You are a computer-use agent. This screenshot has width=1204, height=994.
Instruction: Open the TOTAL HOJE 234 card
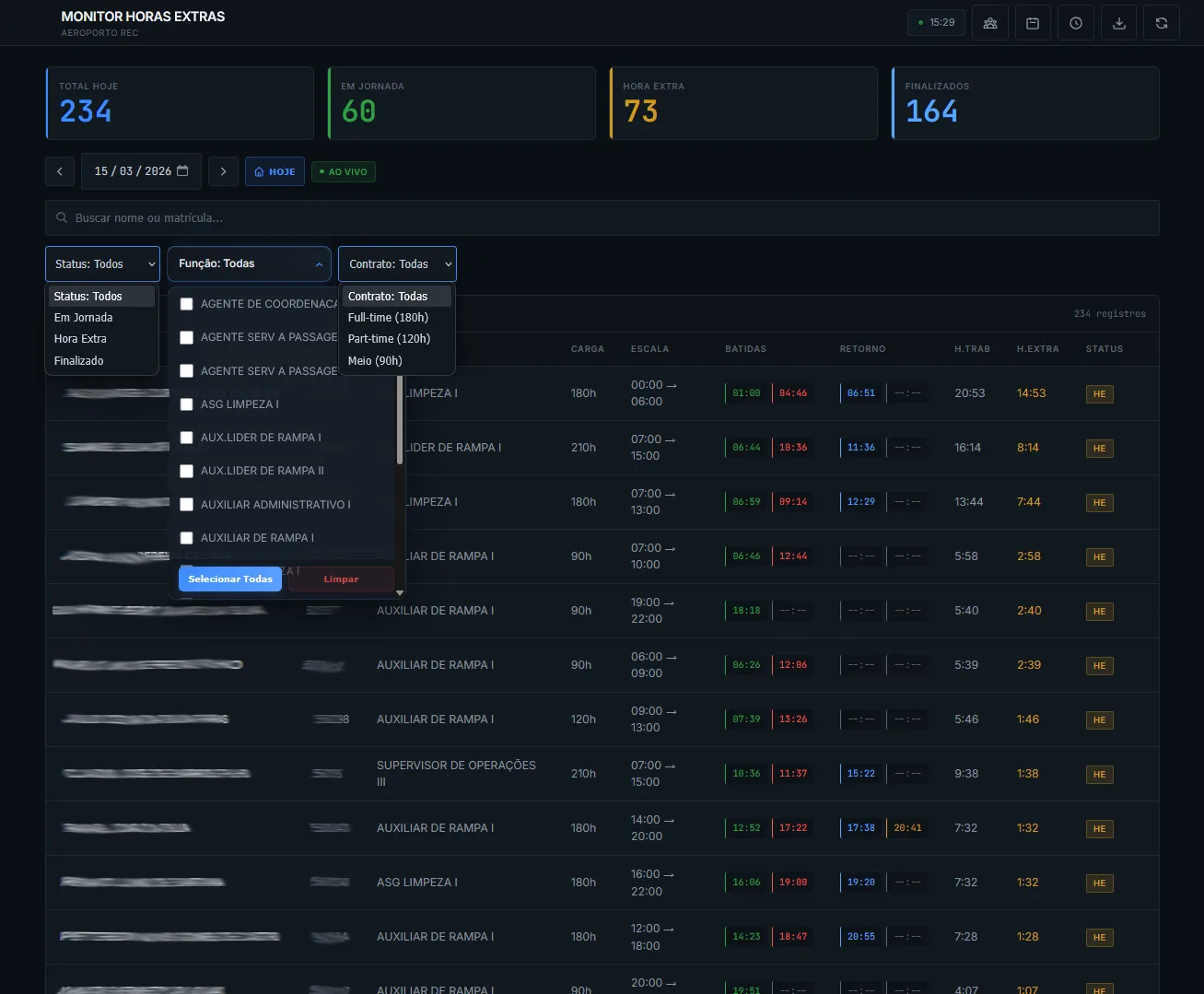pyautogui.click(x=180, y=103)
